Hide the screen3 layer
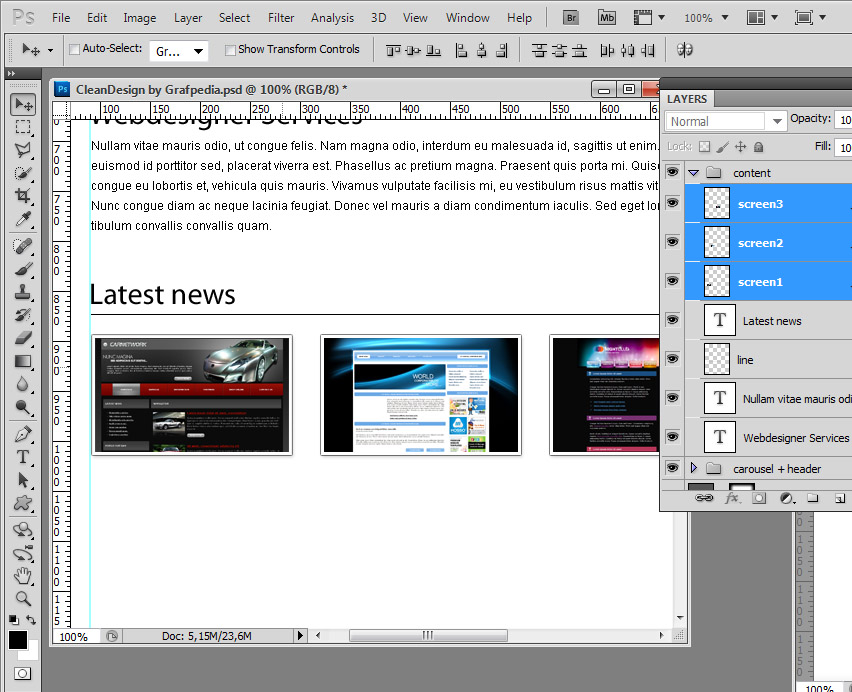 673,203
